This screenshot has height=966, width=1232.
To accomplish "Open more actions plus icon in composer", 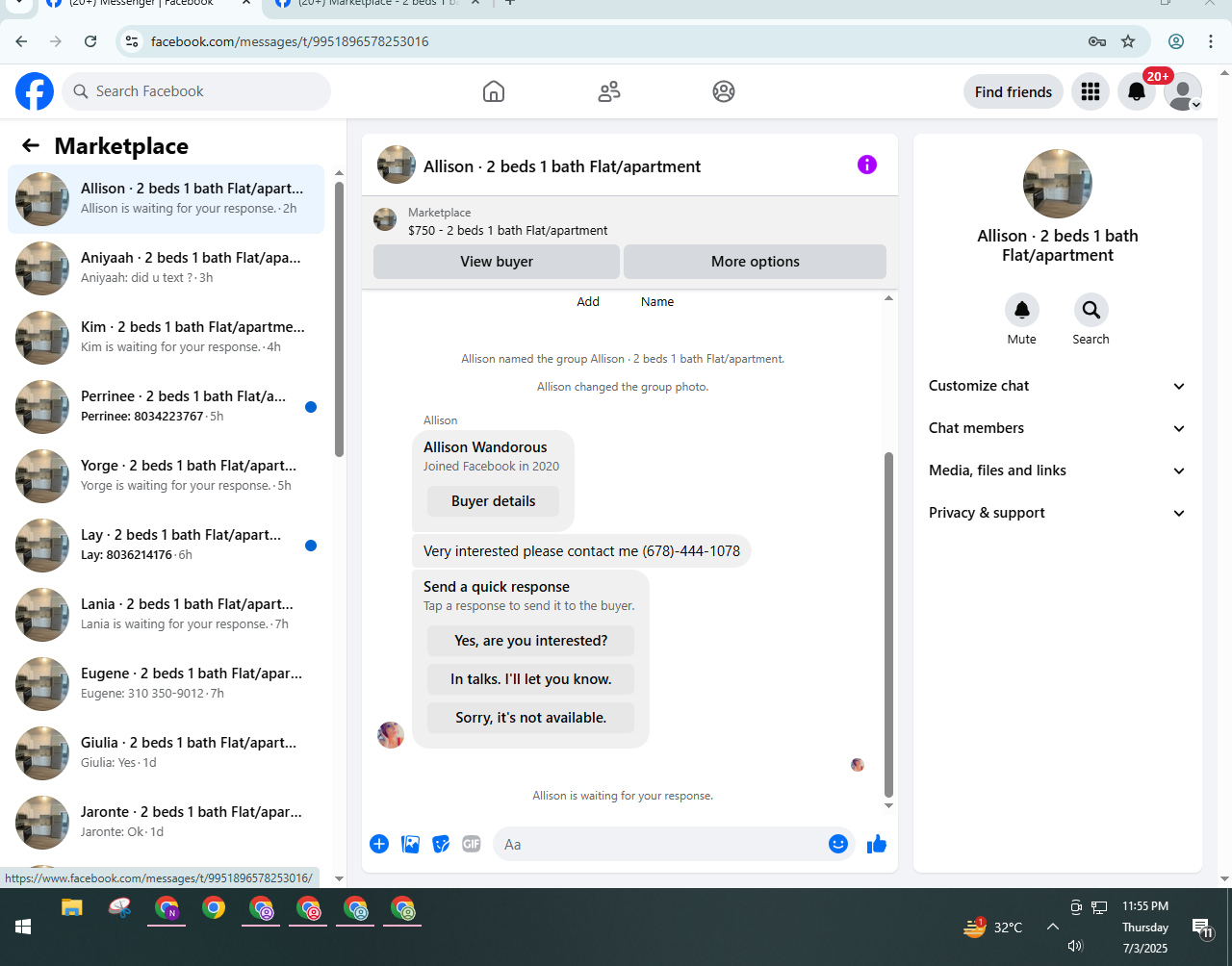I will coord(379,844).
